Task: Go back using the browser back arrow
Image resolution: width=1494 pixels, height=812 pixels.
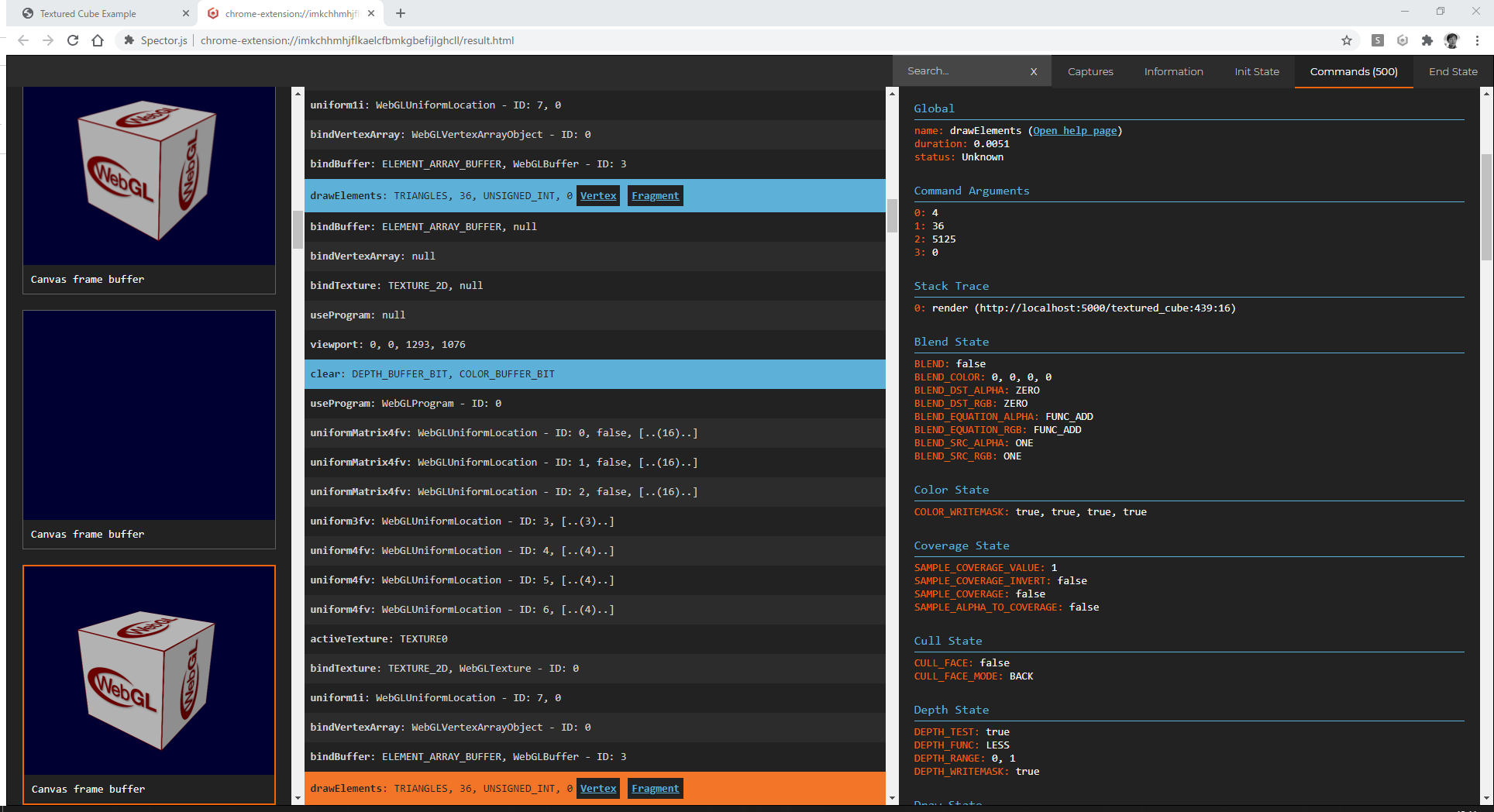Action: 23,40
